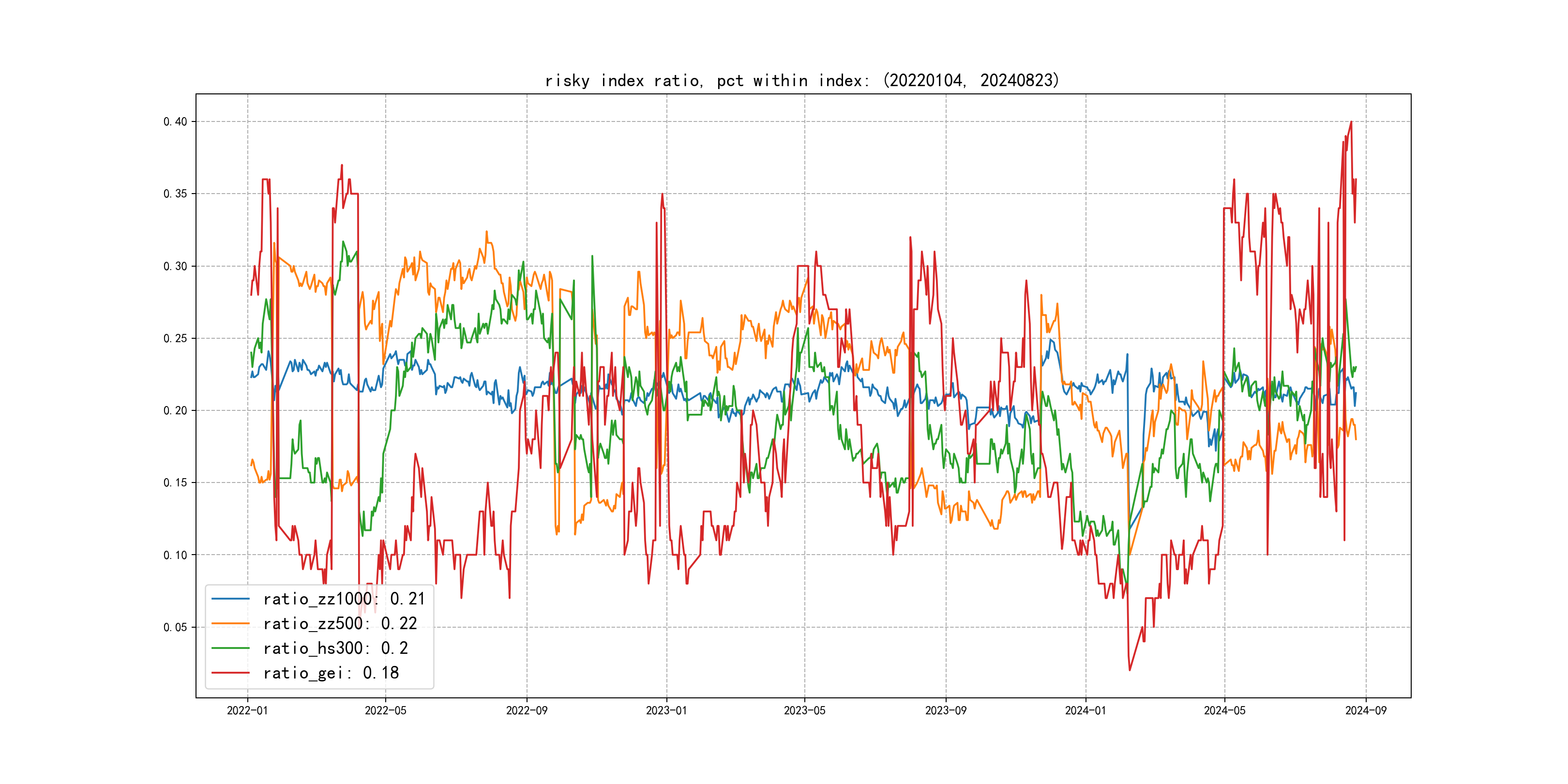
Task: Select the 'ratio_zz500: 0.22' legend label
Action: pyautogui.click(x=340, y=623)
